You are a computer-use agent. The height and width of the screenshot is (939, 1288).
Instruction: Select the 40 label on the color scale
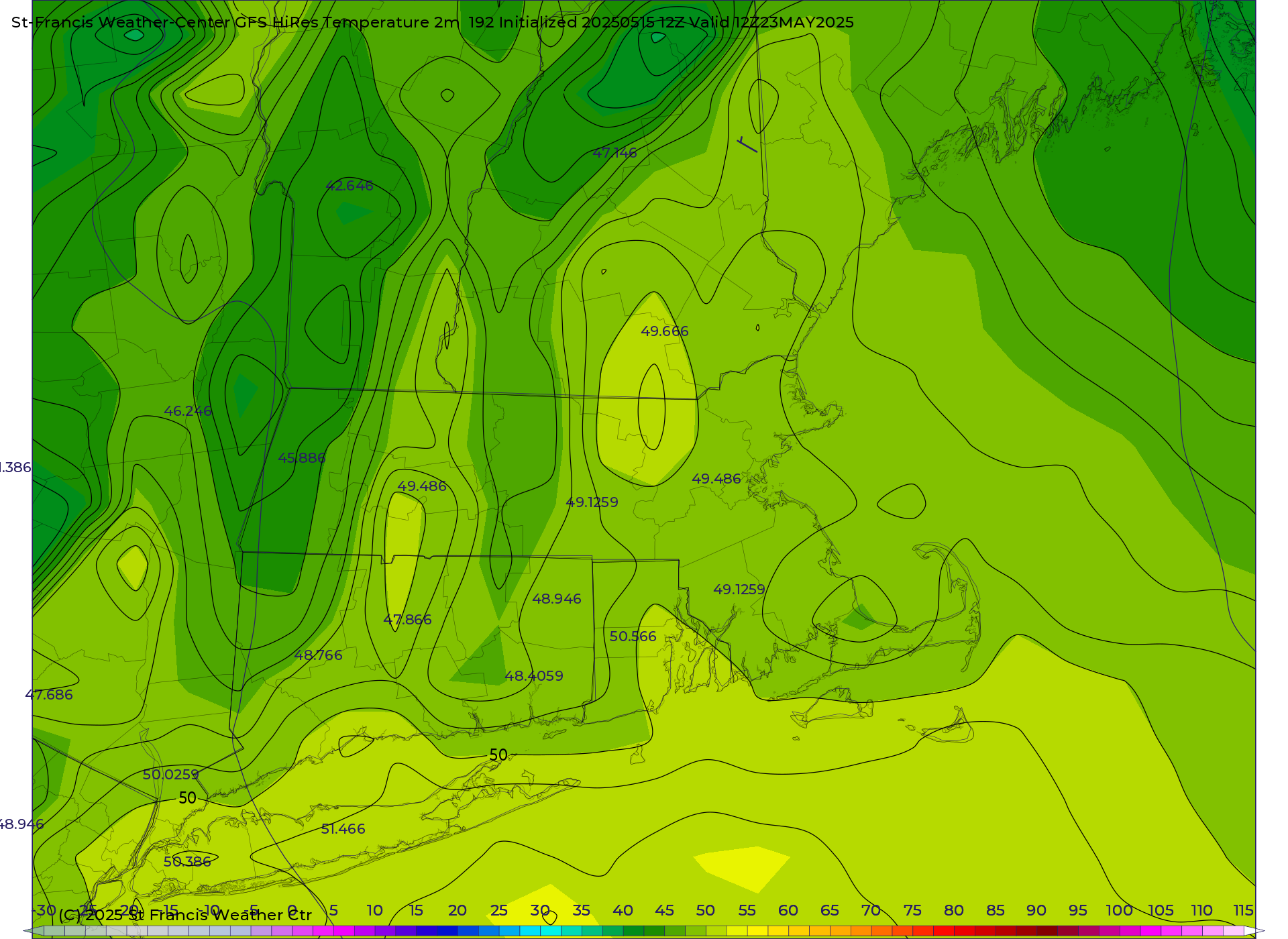[623, 911]
